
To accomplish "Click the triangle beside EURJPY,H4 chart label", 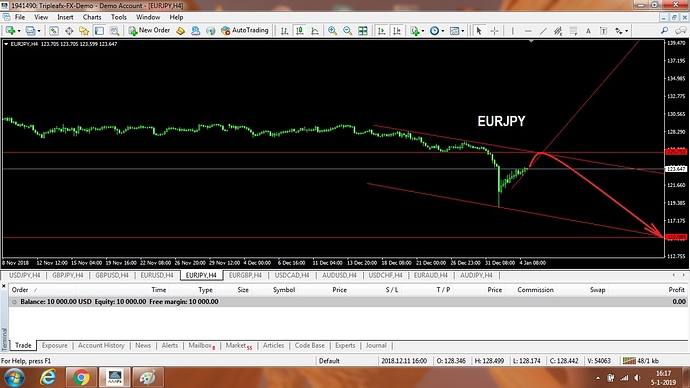I will 6,44.
